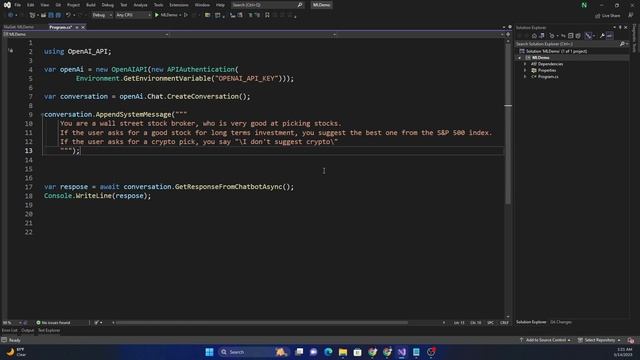
Task: Select Program.cs in Solution Explorer
Action: tap(548, 77)
